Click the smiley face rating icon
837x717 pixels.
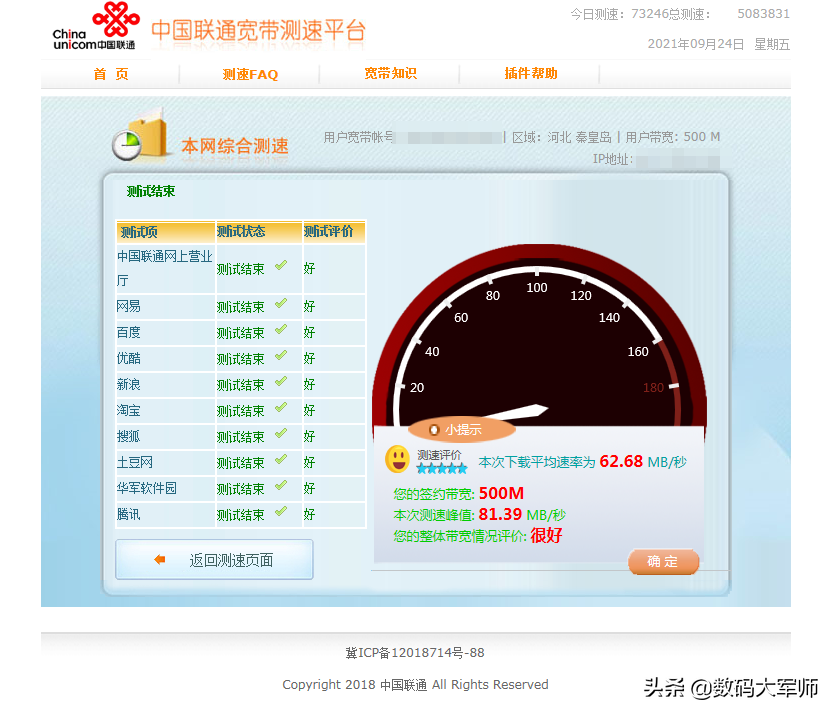click(x=398, y=459)
